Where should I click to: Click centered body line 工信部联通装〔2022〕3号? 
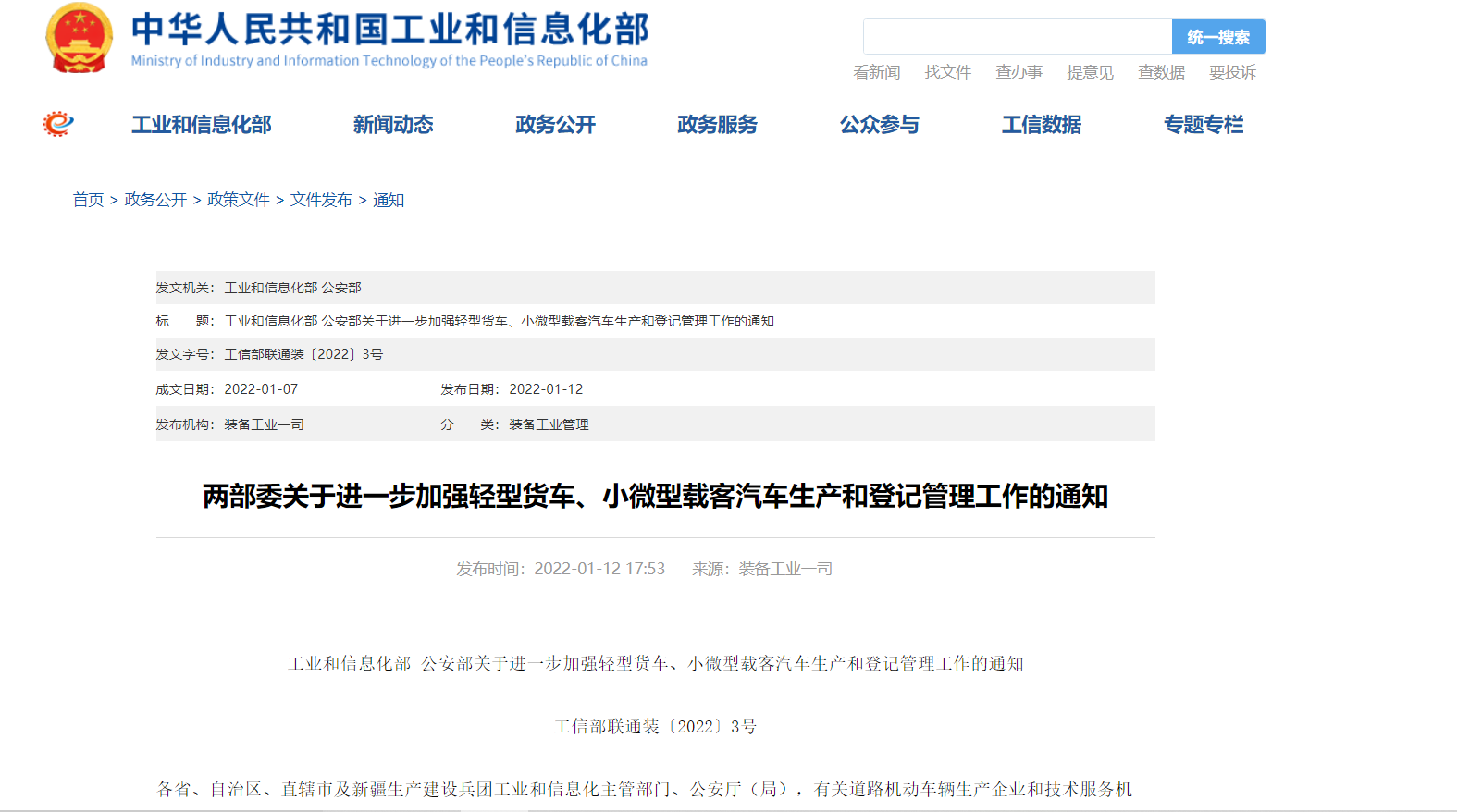656,727
